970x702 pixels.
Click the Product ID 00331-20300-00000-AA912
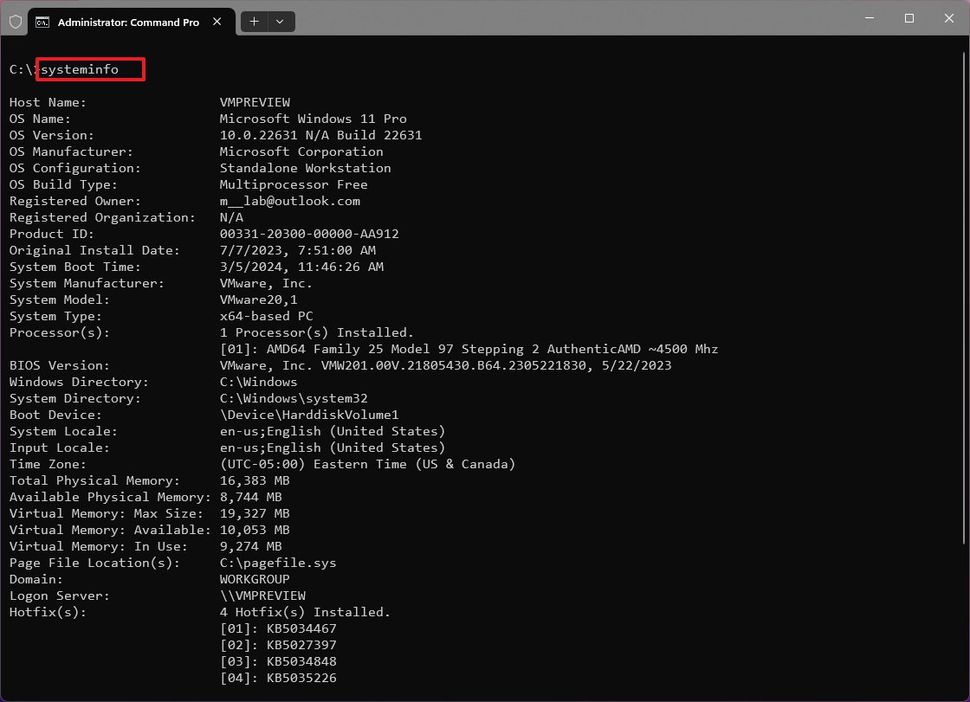[311, 233]
